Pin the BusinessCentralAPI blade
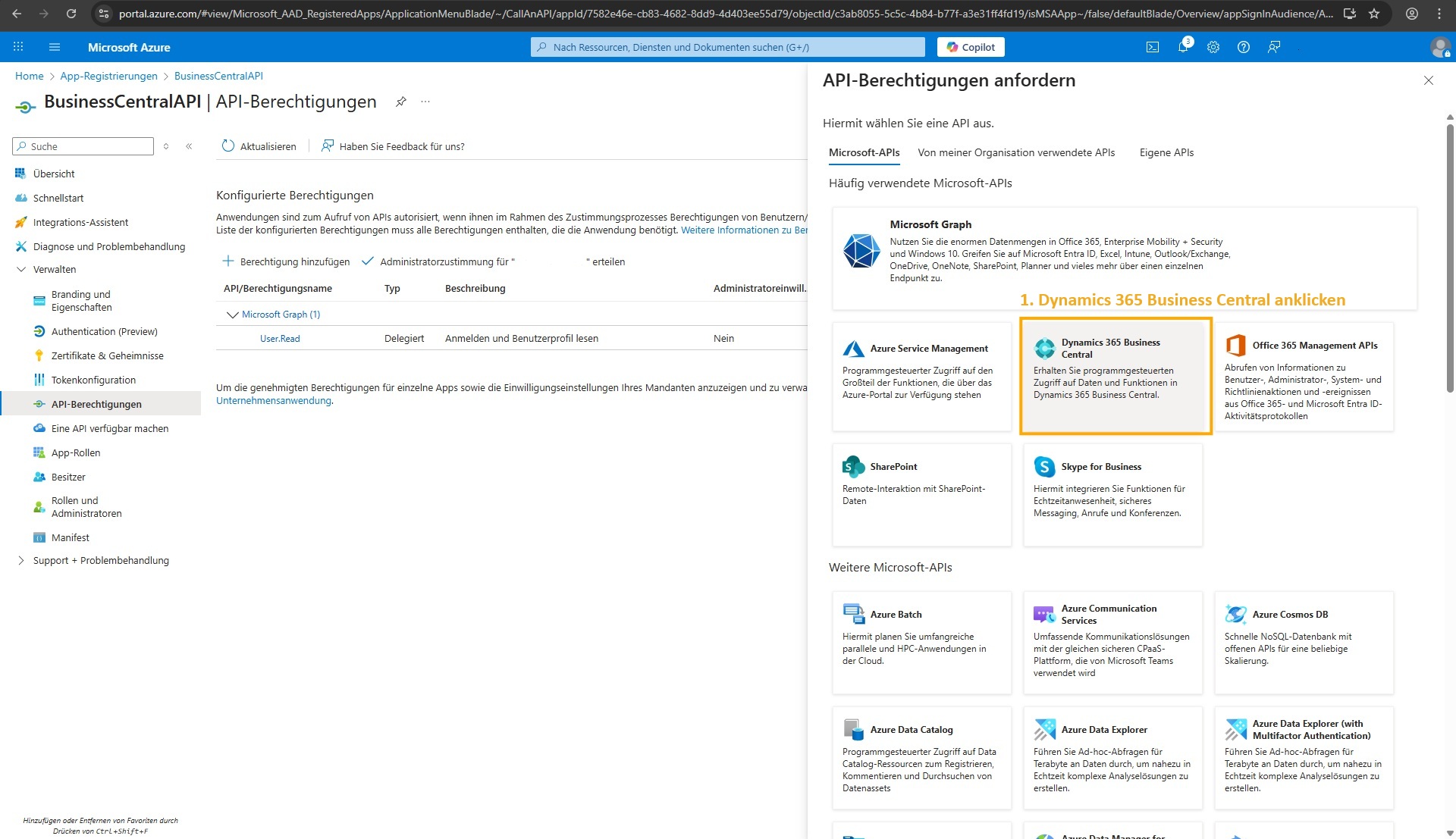Viewport: 1456px width, 839px height. coord(401,102)
